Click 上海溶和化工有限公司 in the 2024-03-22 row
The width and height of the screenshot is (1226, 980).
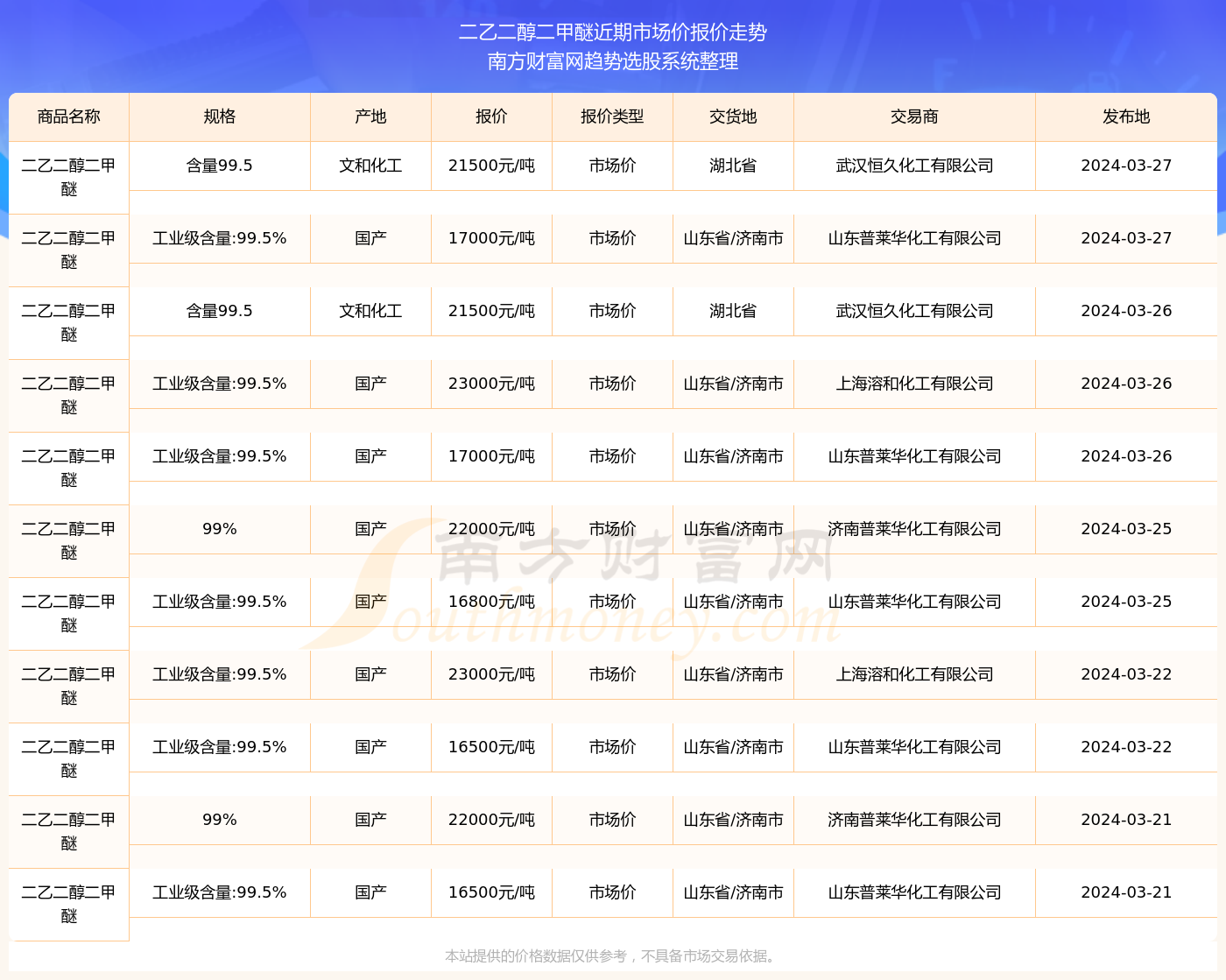coord(914,674)
